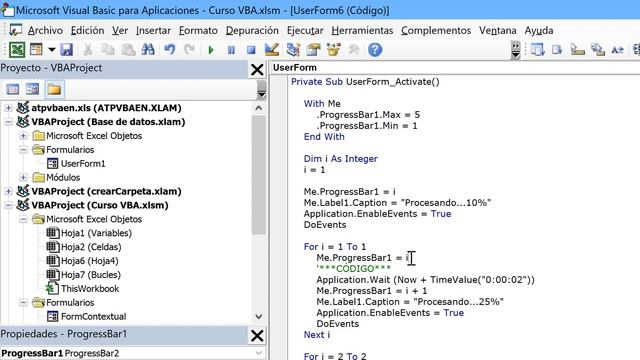Open the Insertar menu
Image resolution: width=640 pixels, height=360 pixels.
pos(153,31)
